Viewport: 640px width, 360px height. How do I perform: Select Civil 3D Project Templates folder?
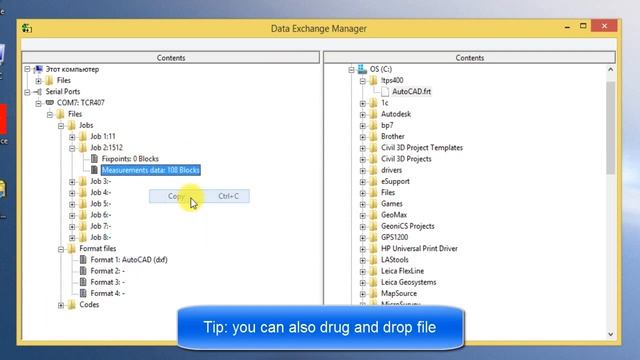point(422,147)
